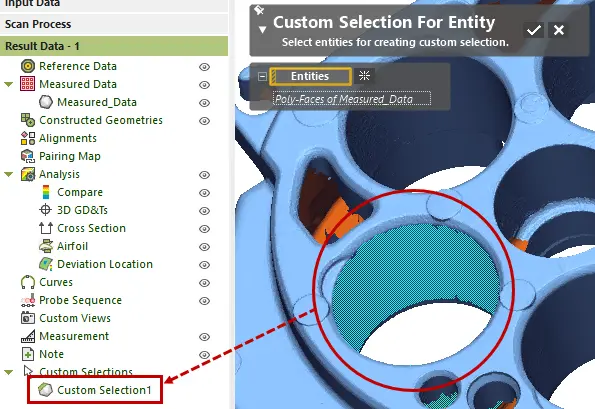The height and width of the screenshot is (409, 595).
Task: Select Probe Sequence in the tree
Action: 80,300
